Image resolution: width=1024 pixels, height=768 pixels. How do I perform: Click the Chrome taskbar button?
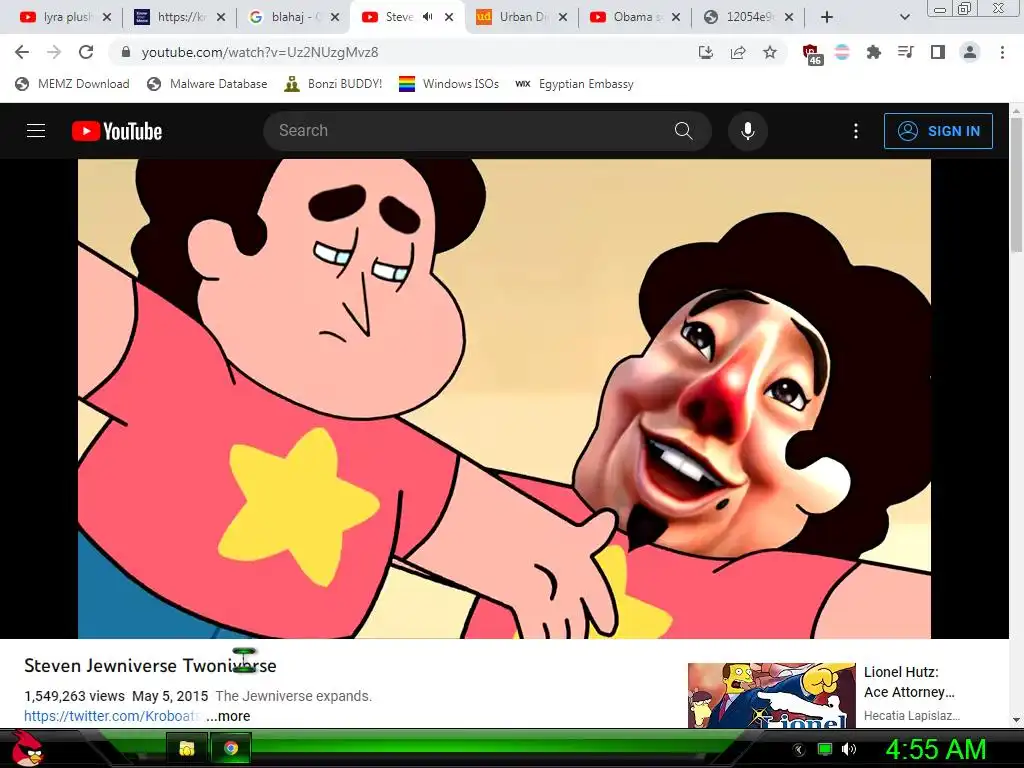tap(231, 748)
